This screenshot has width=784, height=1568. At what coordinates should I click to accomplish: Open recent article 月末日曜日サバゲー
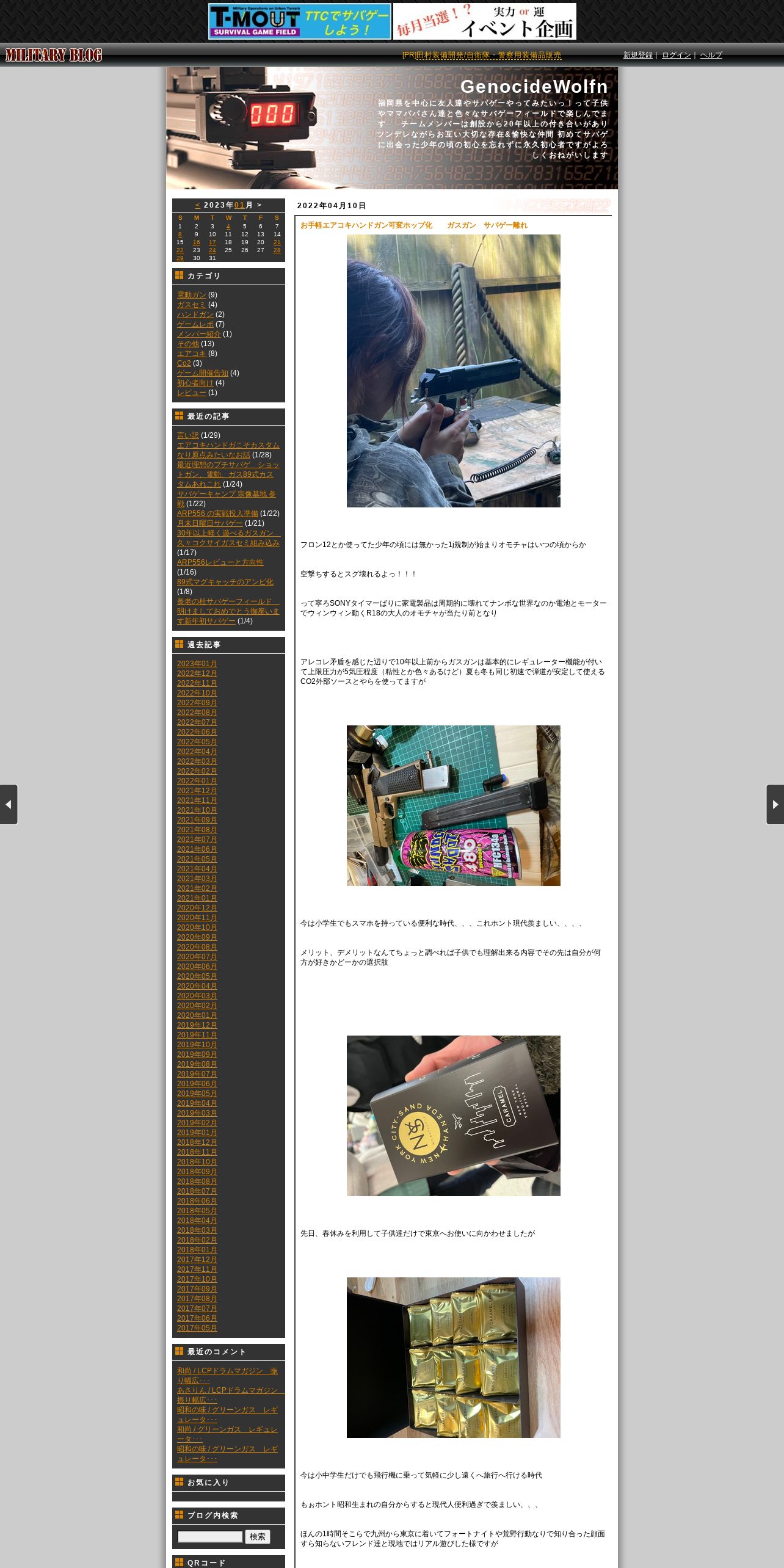pyautogui.click(x=210, y=523)
